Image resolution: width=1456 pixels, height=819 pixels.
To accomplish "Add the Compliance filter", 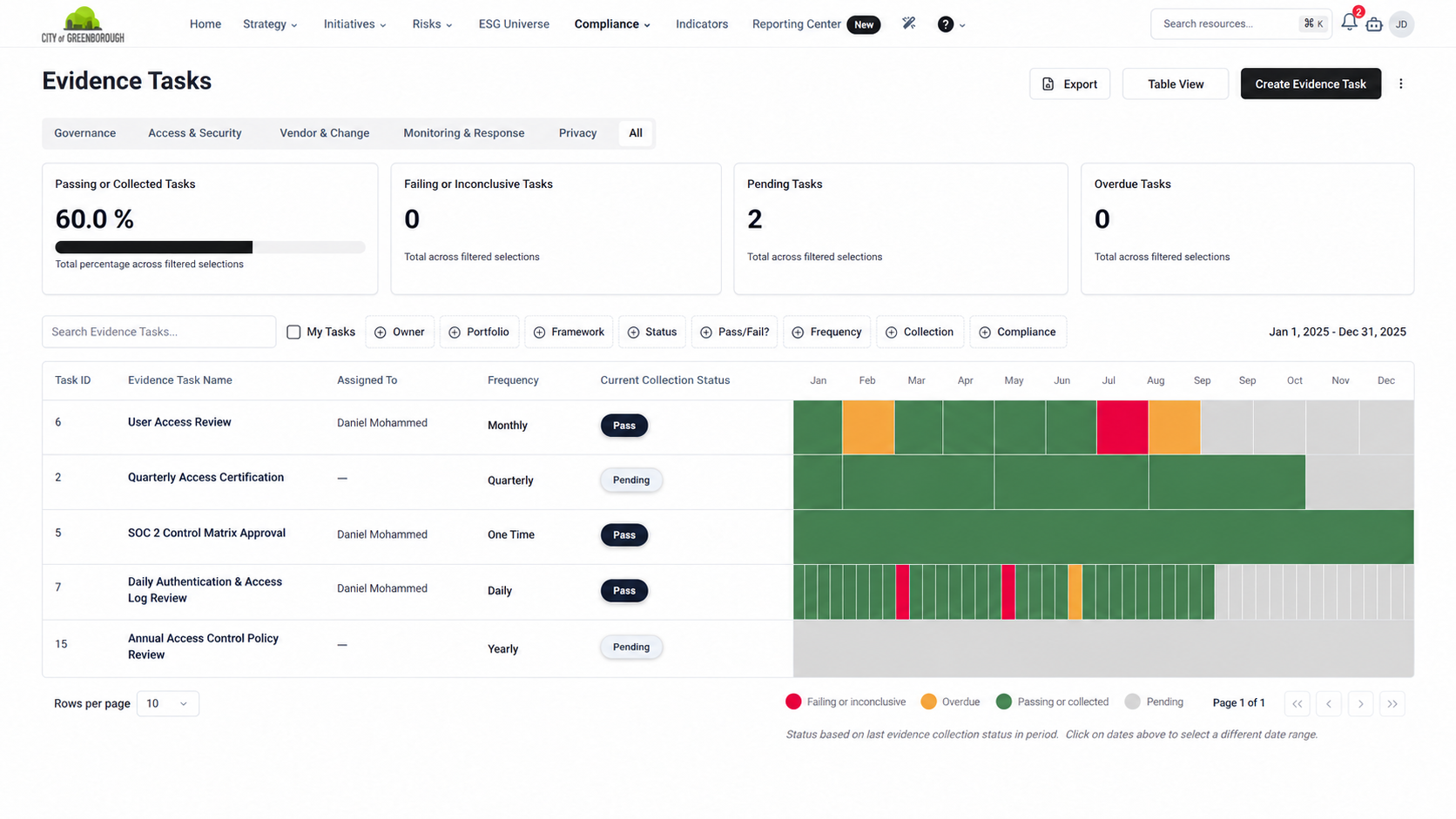I will 1018,332.
